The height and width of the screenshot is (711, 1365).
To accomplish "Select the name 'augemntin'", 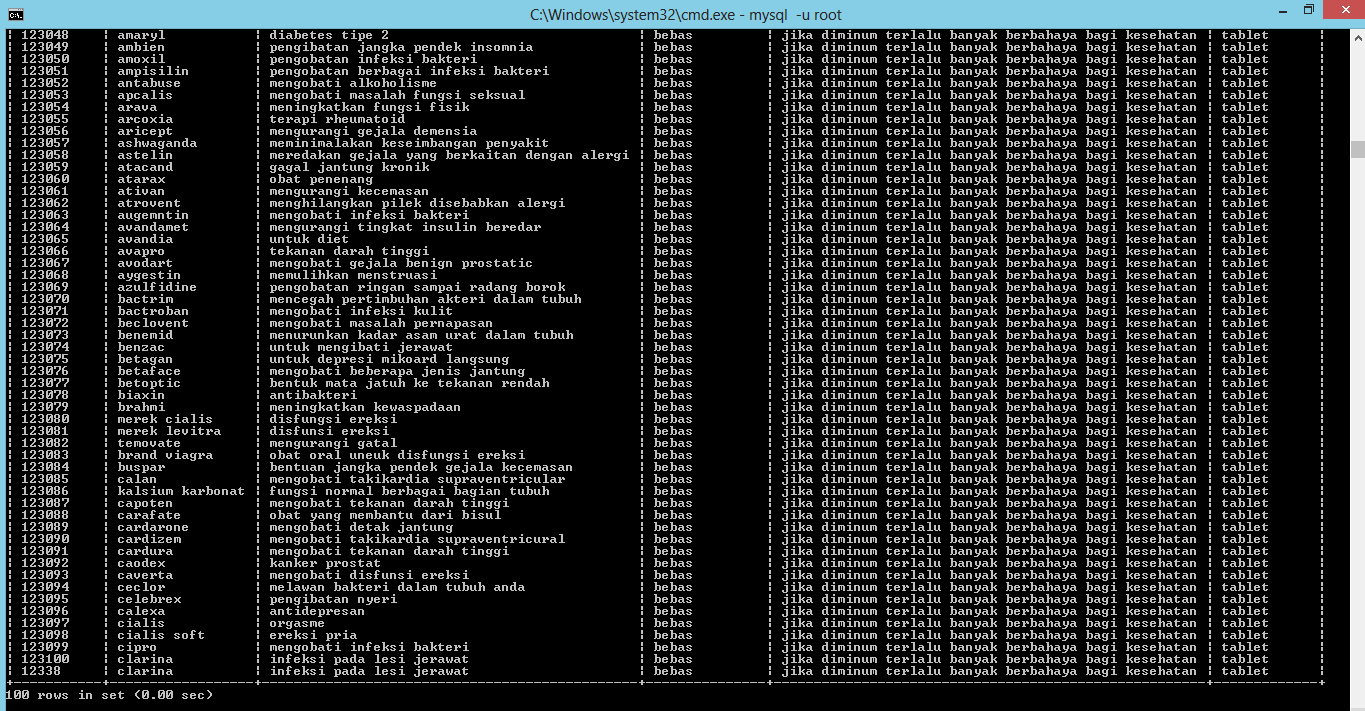I will (x=153, y=215).
